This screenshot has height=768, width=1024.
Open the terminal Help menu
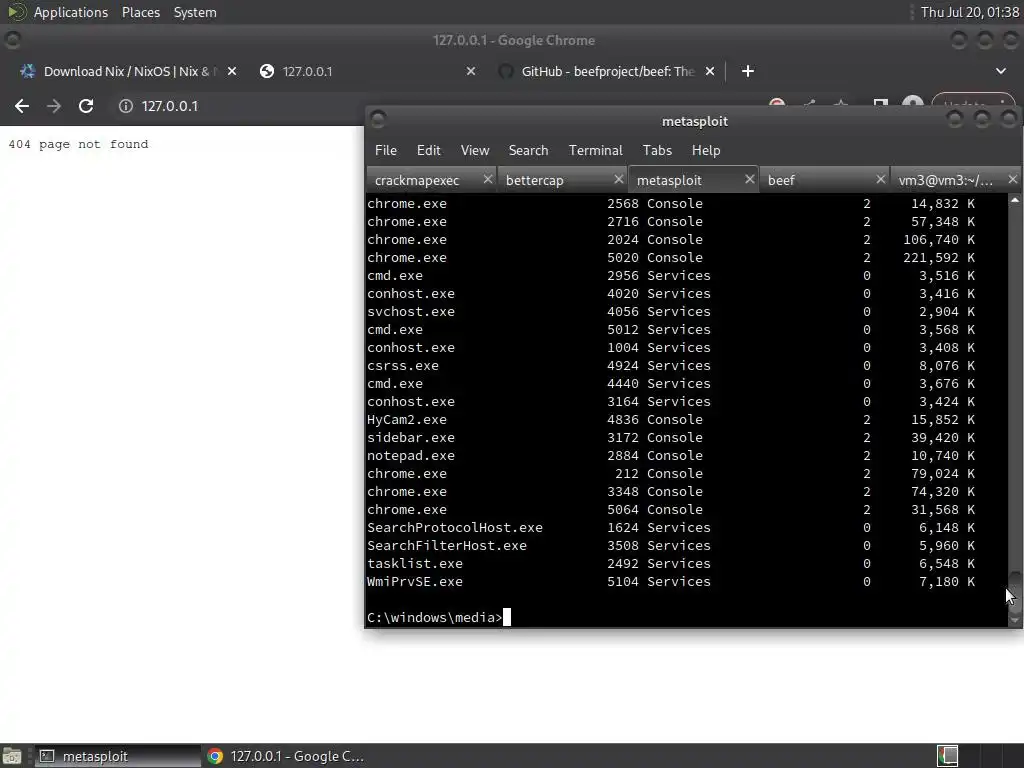pyautogui.click(x=706, y=150)
